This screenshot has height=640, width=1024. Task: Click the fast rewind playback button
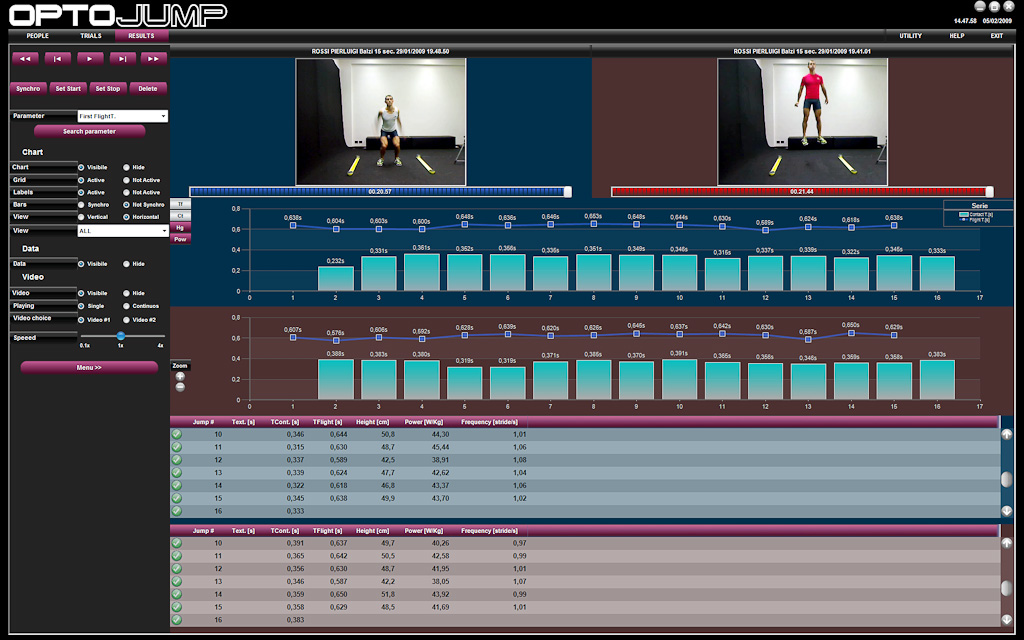25,59
